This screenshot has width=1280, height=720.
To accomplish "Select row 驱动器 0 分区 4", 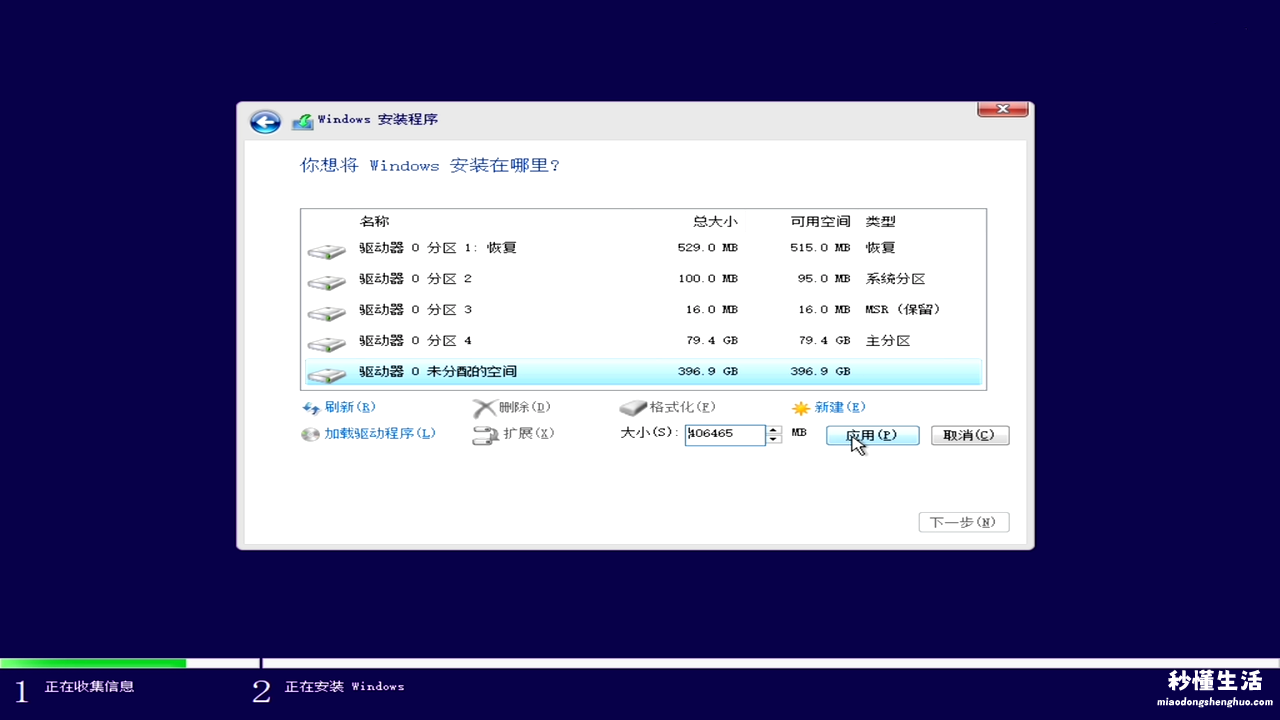I will pyautogui.click(x=643, y=341).
